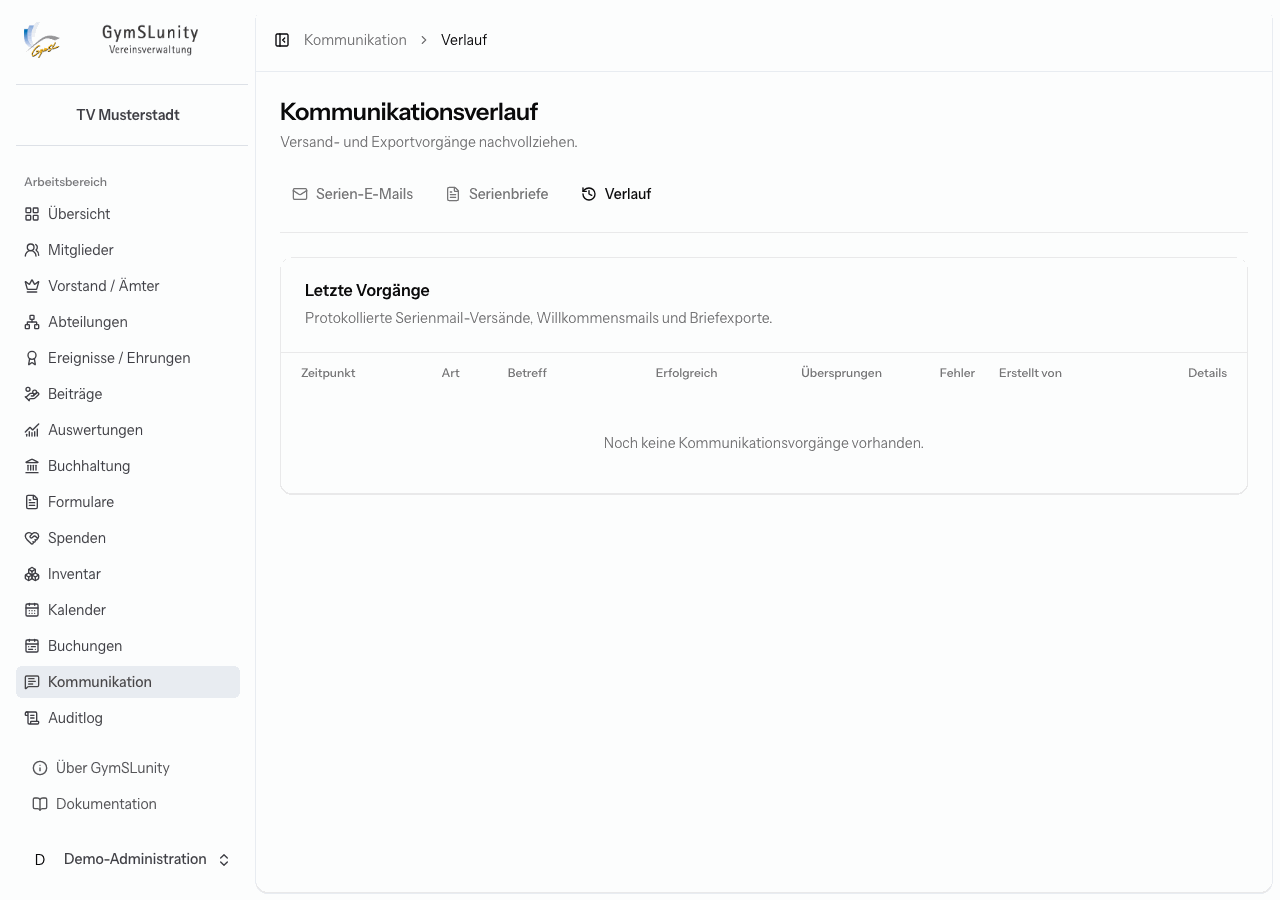
Task: Click the Auswertungen chart icon
Action: [32, 430]
